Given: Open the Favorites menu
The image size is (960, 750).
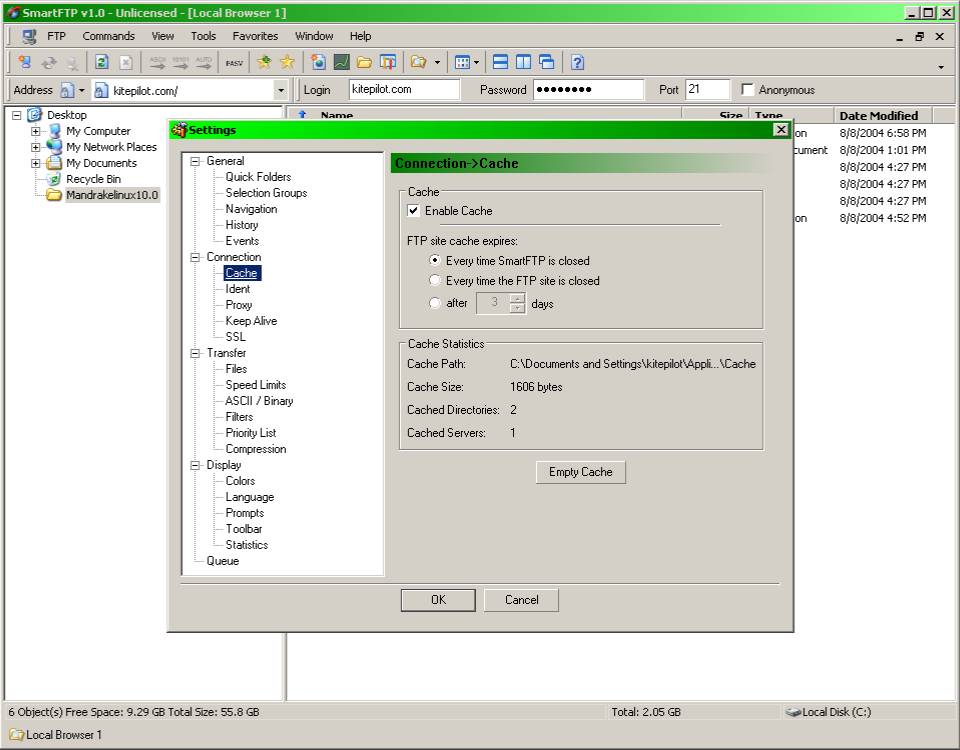Looking at the screenshot, I should click(255, 36).
